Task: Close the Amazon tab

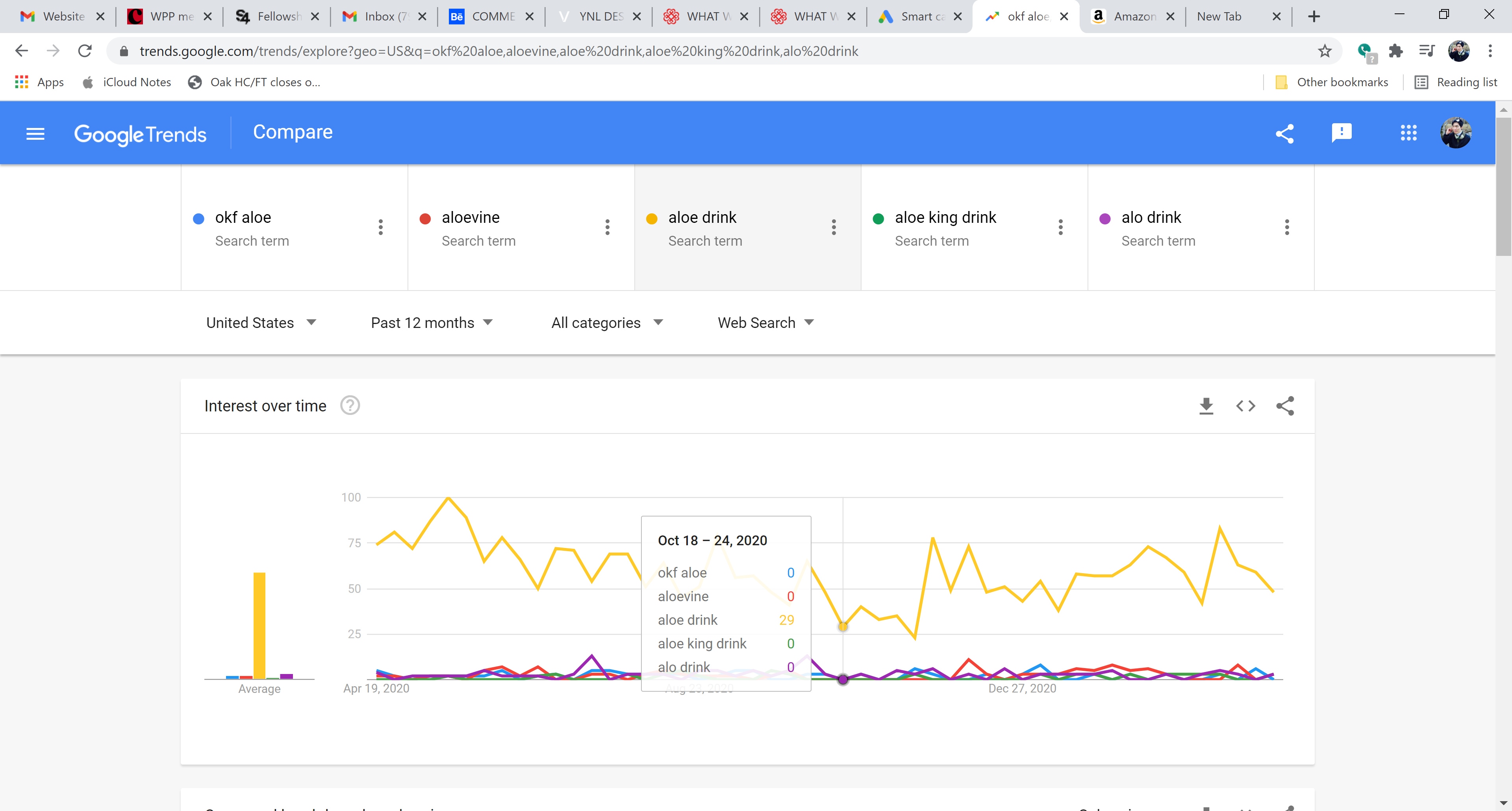Action: coord(1170,17)
